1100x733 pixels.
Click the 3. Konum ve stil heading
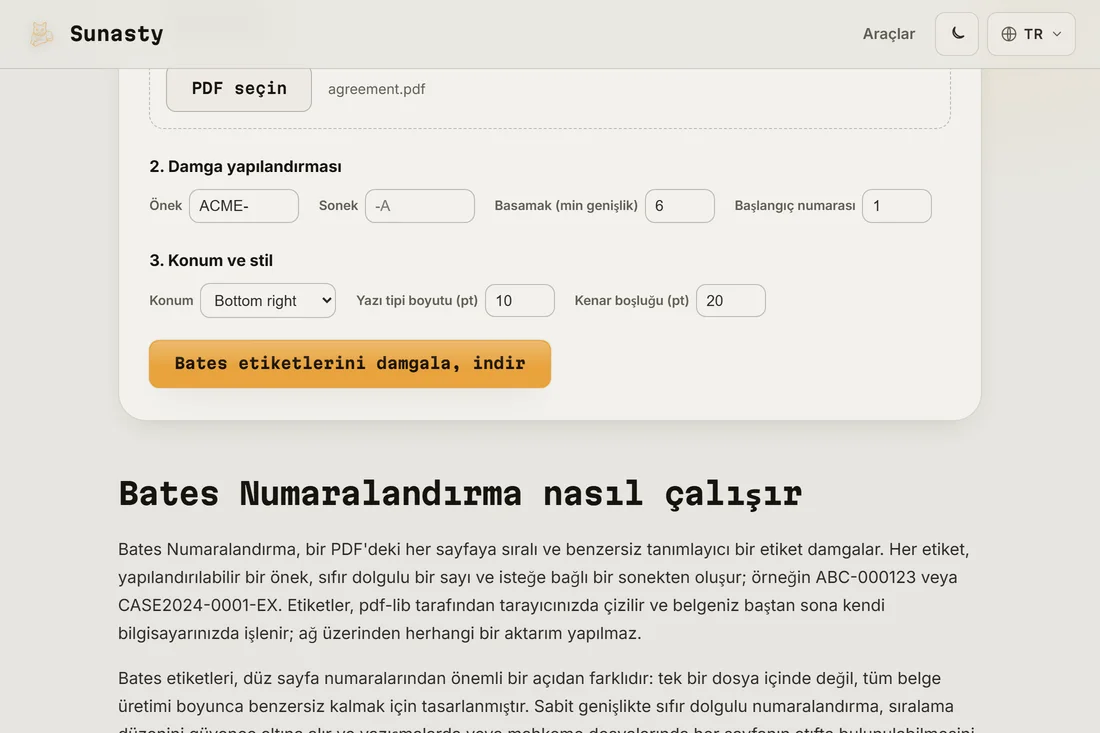coord(211,260)
